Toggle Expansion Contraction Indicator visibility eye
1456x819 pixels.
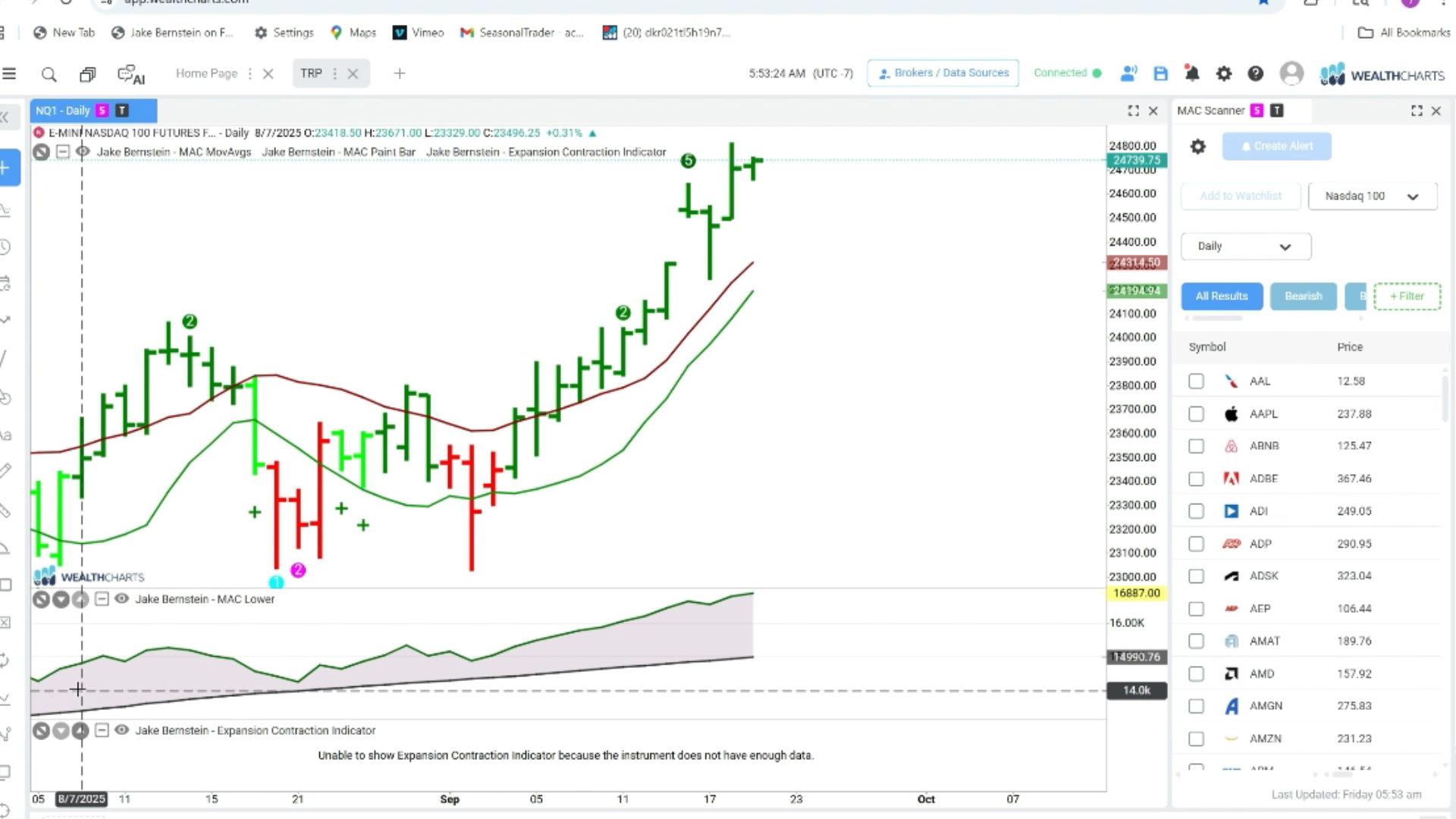121,730
